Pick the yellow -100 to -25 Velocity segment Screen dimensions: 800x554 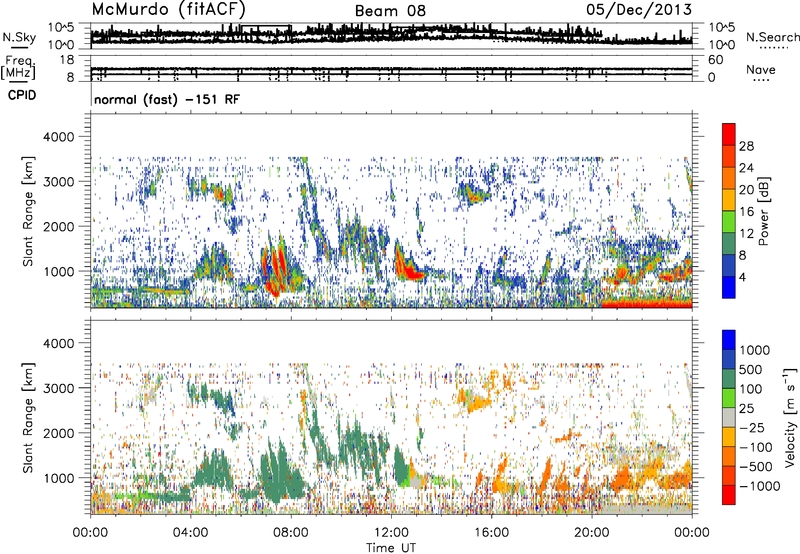(x=729, y=437)
